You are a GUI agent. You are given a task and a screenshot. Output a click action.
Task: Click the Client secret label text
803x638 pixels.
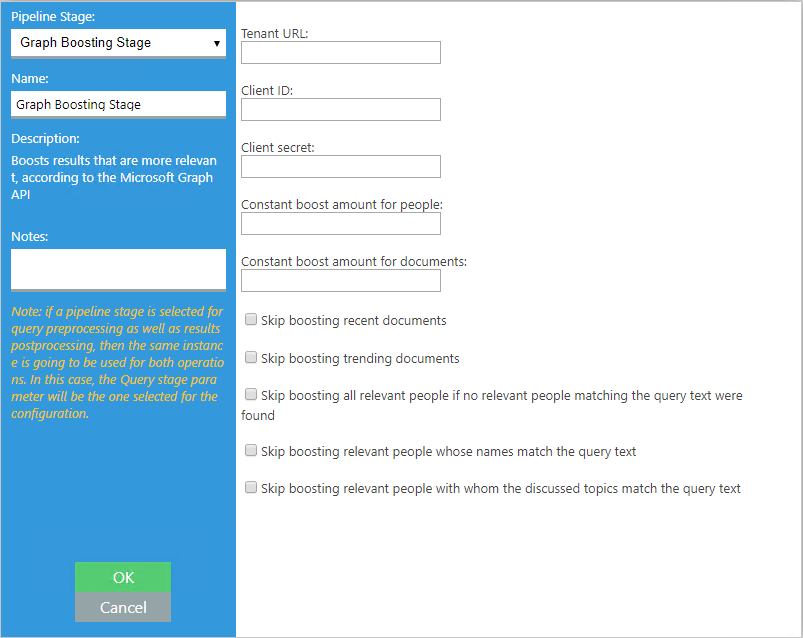[278, 147]
